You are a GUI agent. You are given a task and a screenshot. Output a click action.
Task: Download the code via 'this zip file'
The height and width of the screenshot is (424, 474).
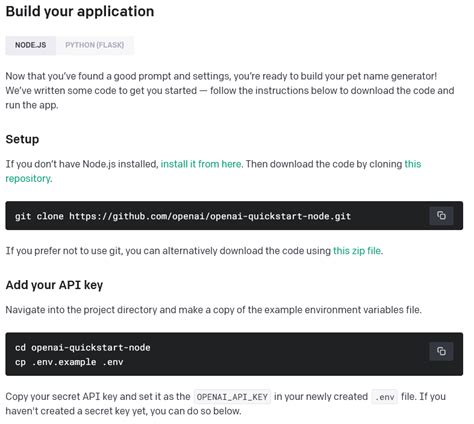point(357,251)
